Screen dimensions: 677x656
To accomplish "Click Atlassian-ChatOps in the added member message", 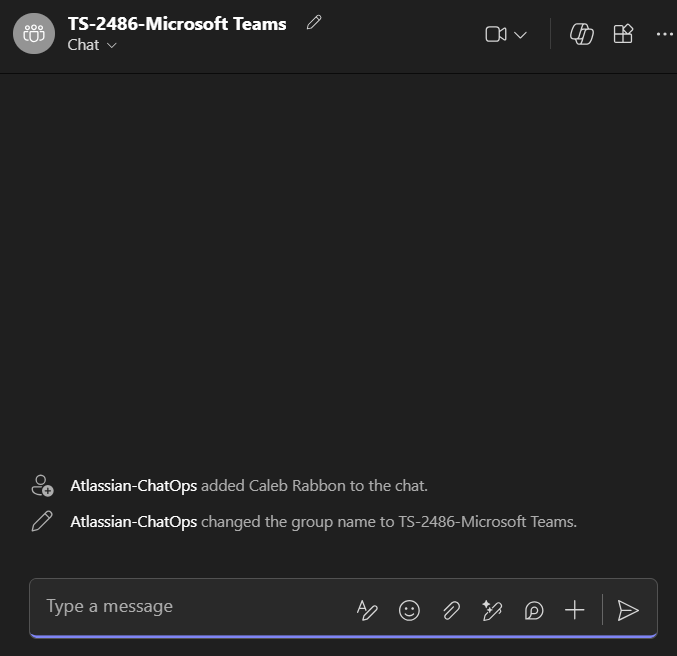I will pyautogui.click(x=133, y=486).
